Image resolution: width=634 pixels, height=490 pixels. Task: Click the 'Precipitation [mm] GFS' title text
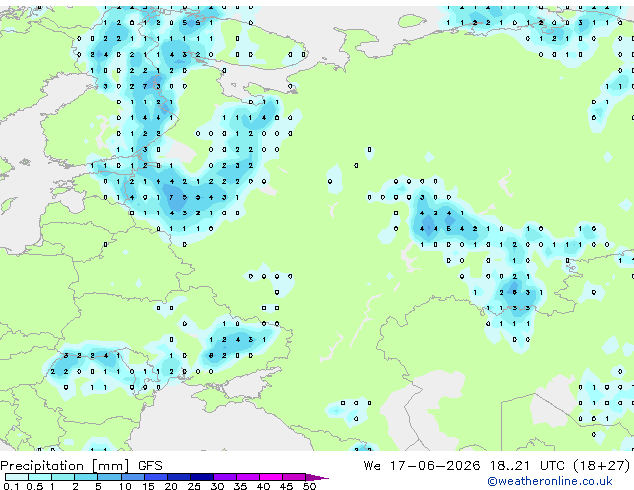[81, 466]
